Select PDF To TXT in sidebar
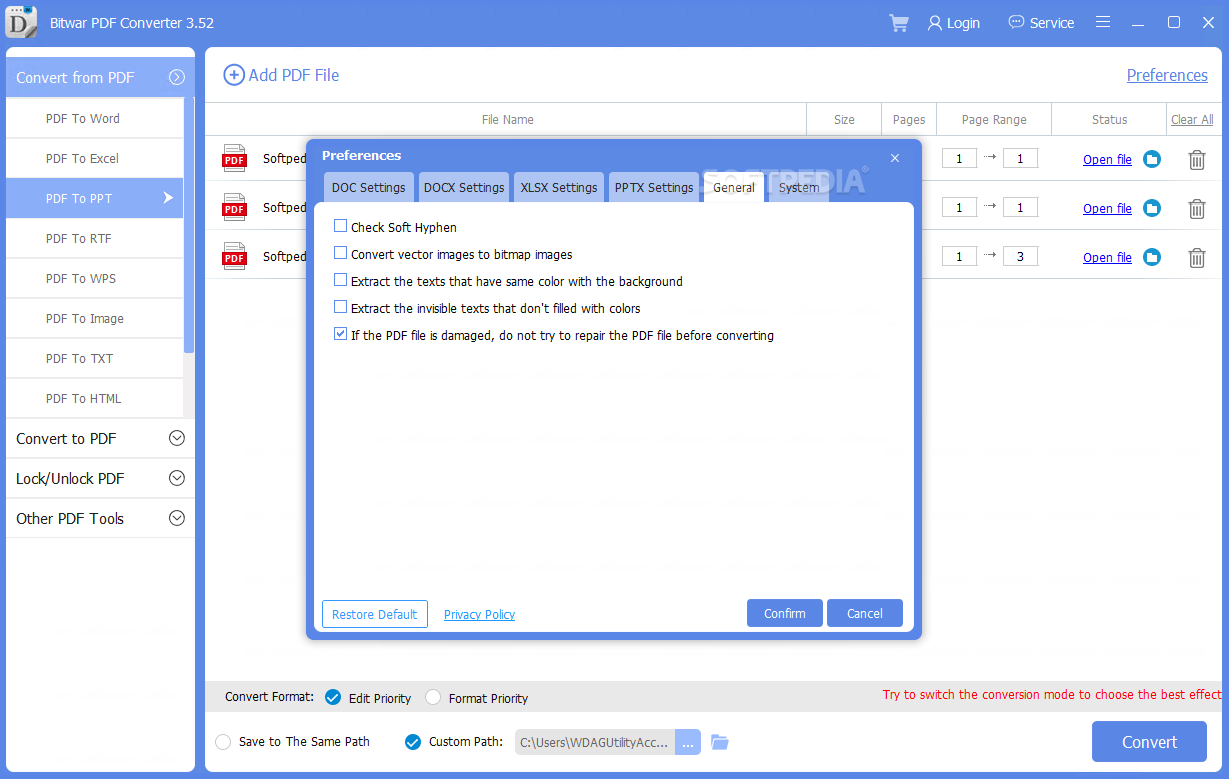The height and width of the screenshot is (779, 1229). tap(94, 358)
